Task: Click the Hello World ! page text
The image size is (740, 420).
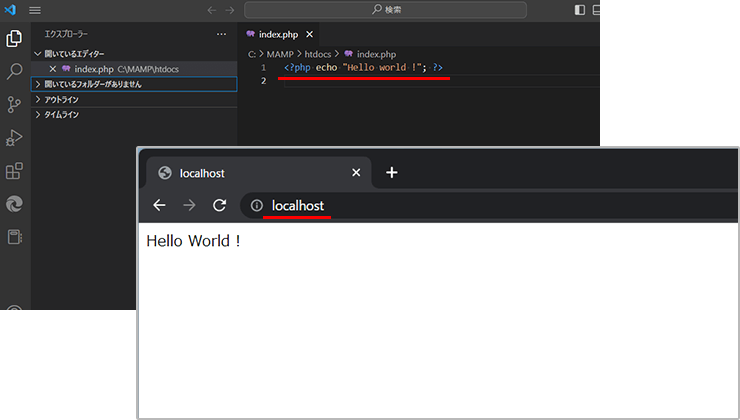Action: point(193,241)
